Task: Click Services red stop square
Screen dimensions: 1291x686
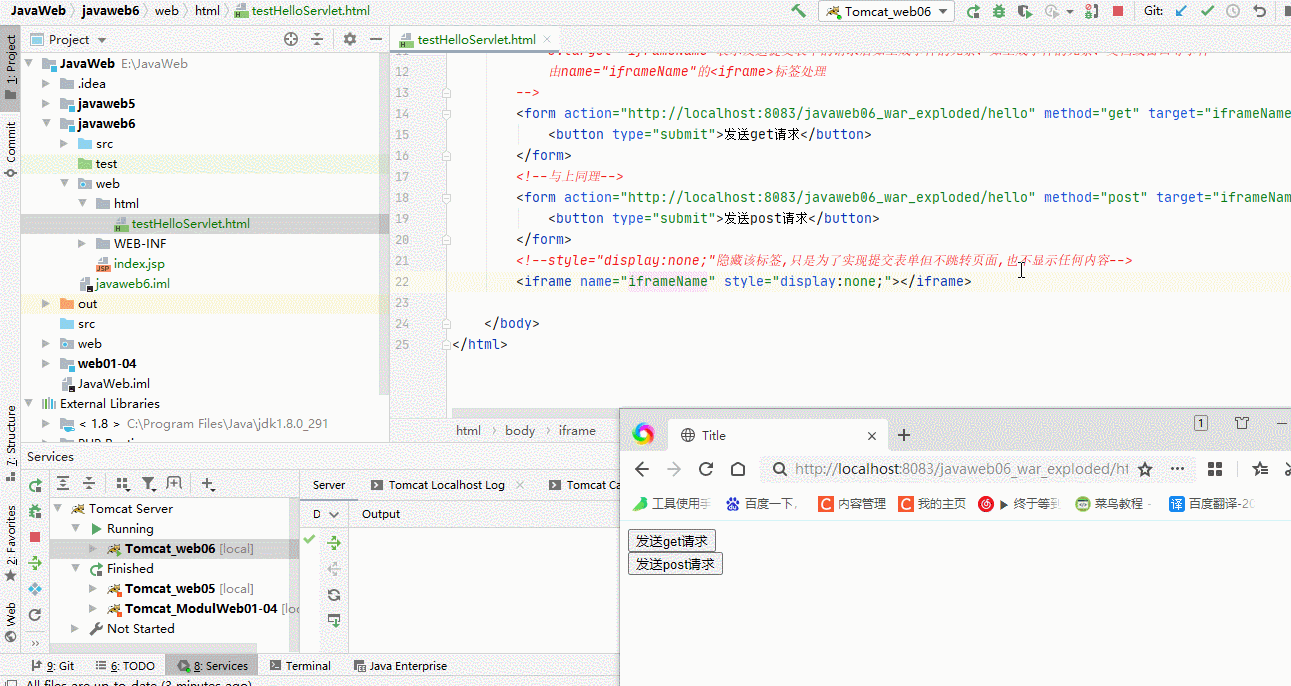Action: click(x=35, y=537)
